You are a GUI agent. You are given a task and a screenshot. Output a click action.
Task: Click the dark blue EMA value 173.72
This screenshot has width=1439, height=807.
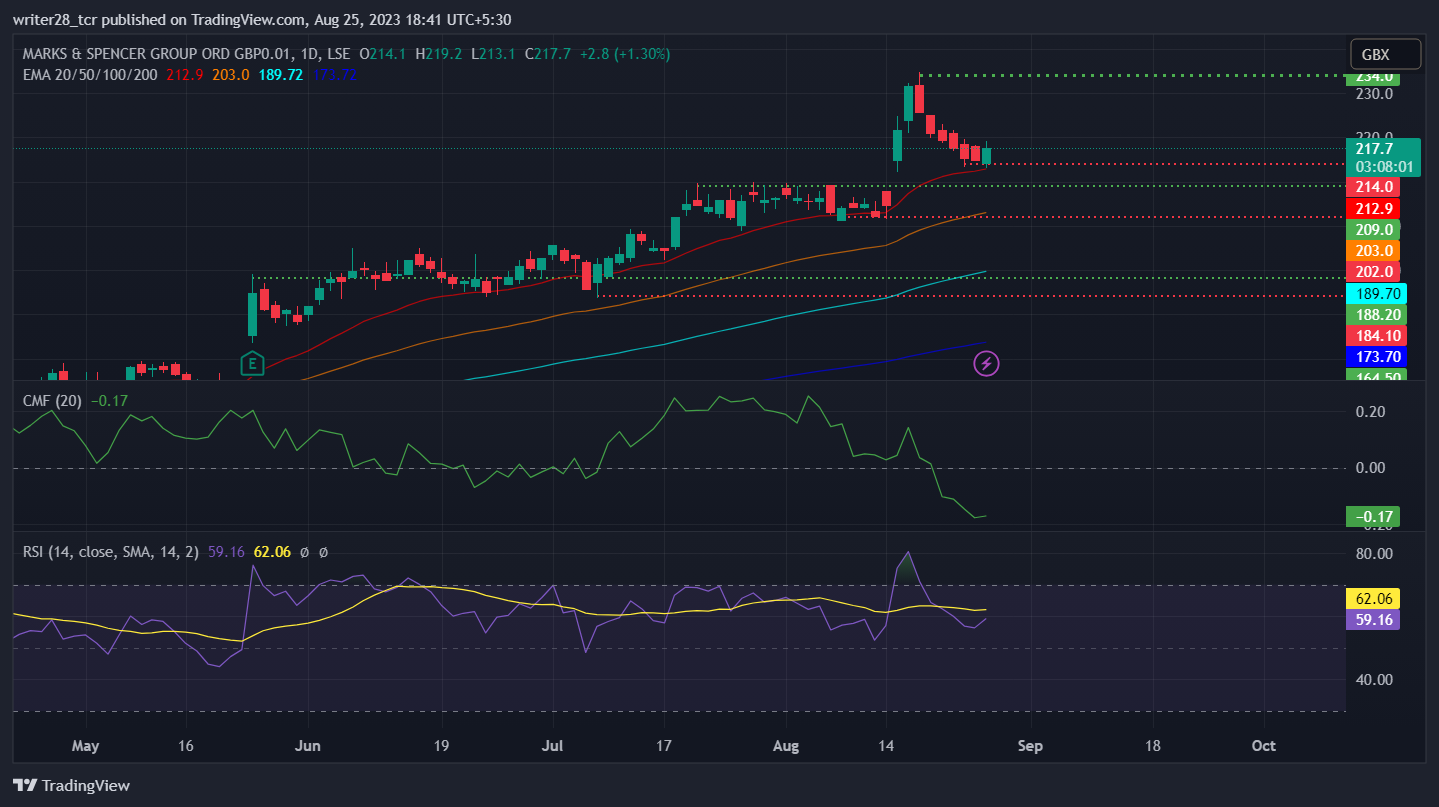coord(334,74)
